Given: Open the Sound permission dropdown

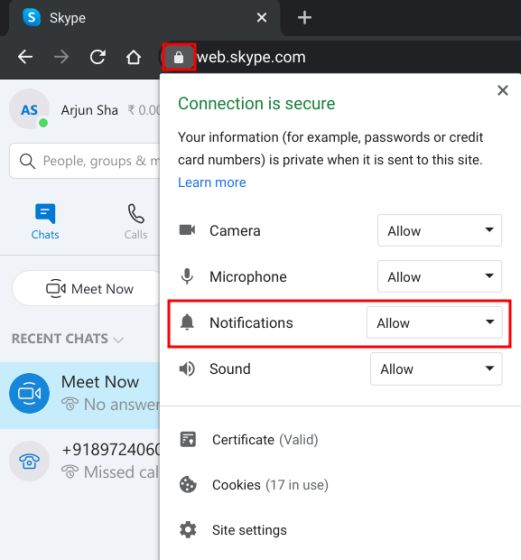Looking at the screenshot, I should click(436, 369).
